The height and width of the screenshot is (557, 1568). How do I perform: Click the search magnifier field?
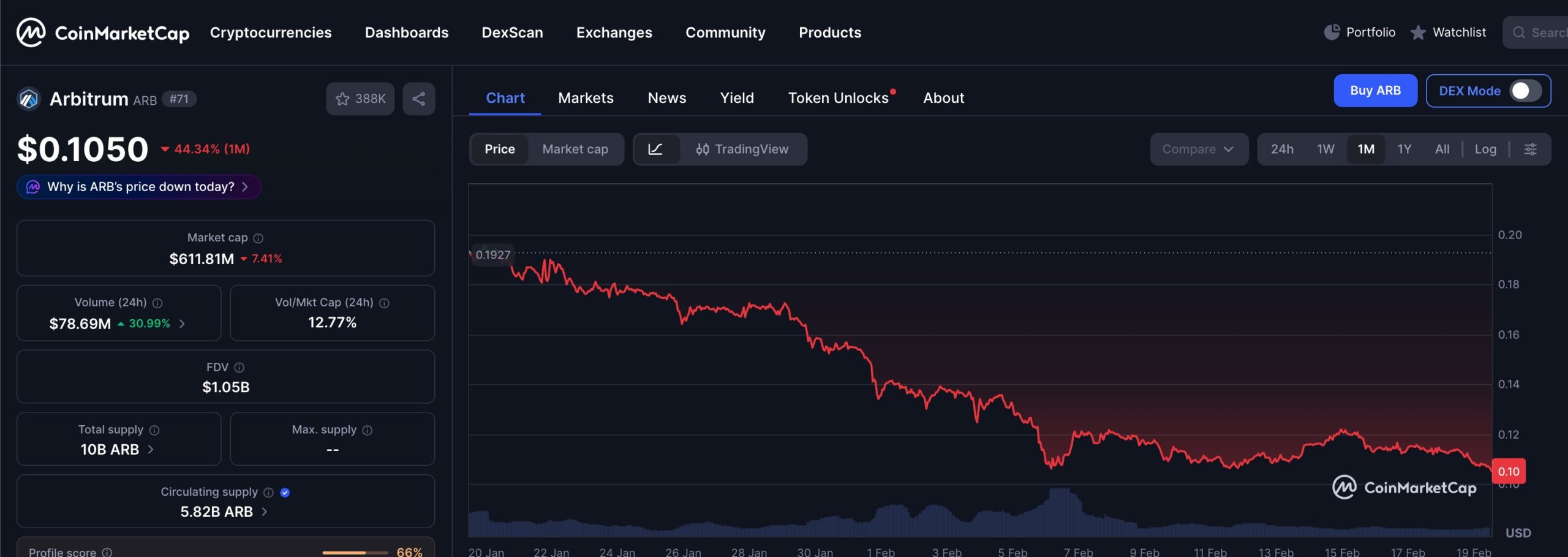[x=1535, y=32]
